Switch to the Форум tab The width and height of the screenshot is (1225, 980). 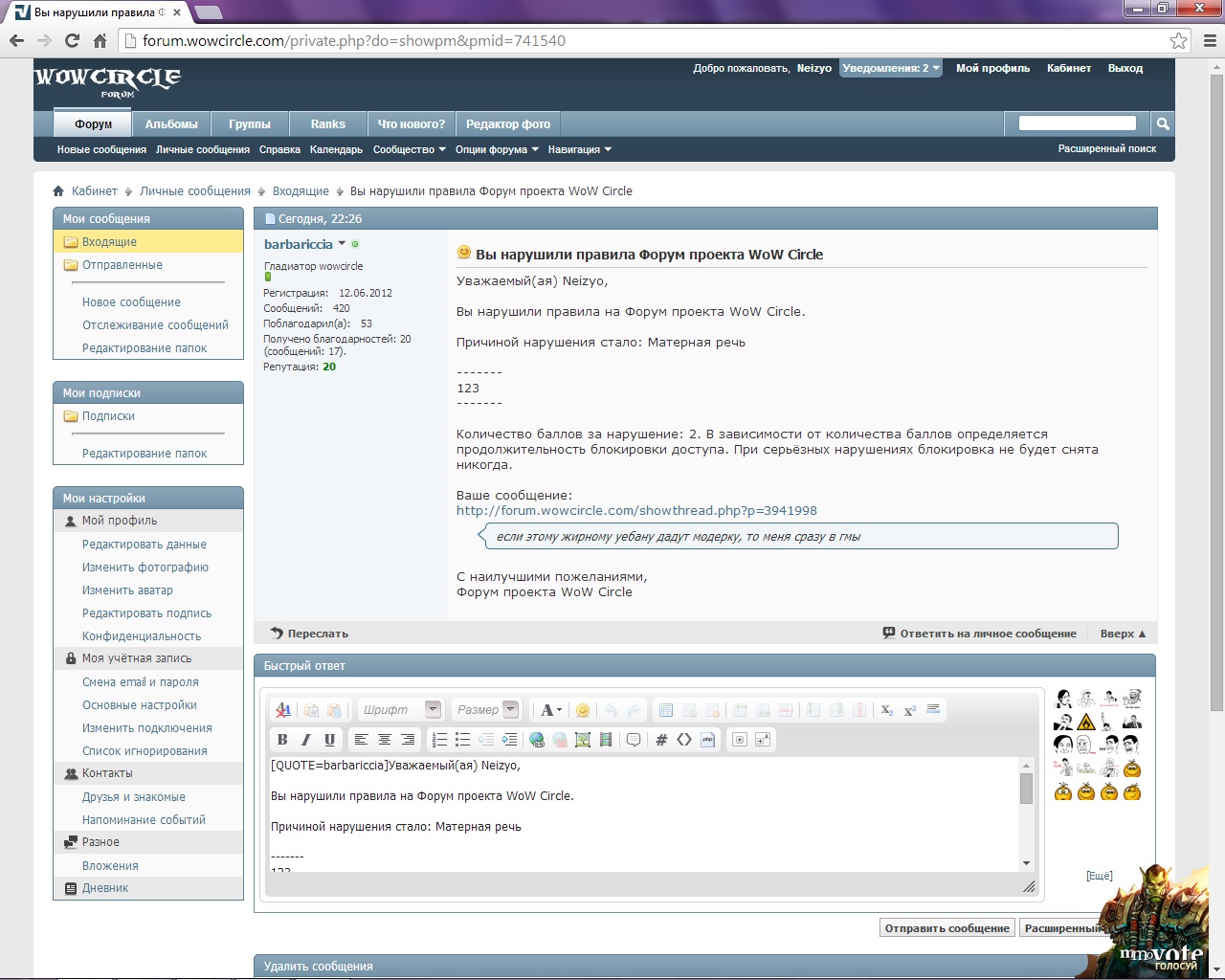tap(94, 124)
